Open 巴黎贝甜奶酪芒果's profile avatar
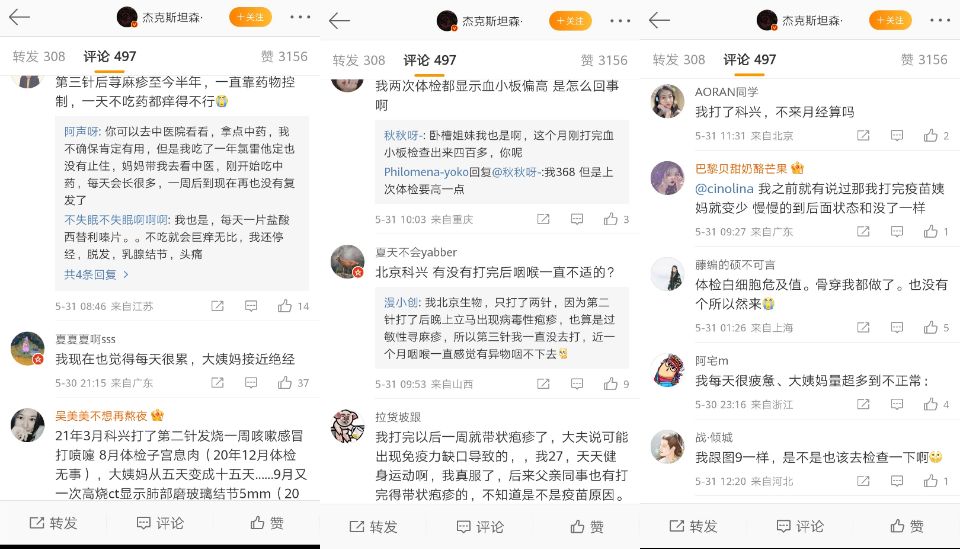960x549 pixels. (x=667, y=178)
